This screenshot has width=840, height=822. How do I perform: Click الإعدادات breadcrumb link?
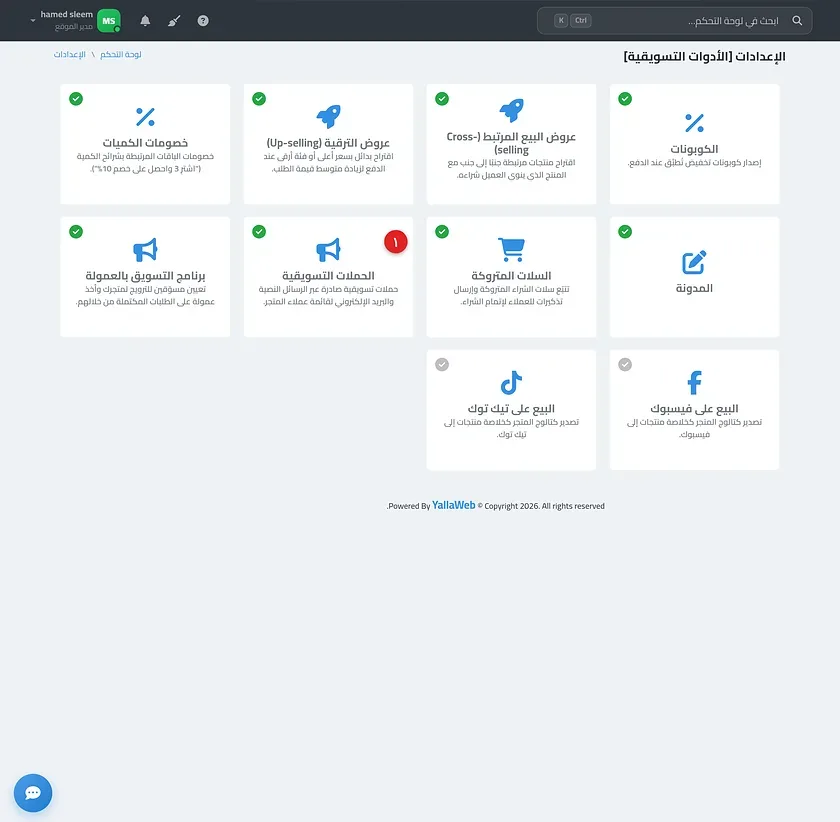point(70,55)
